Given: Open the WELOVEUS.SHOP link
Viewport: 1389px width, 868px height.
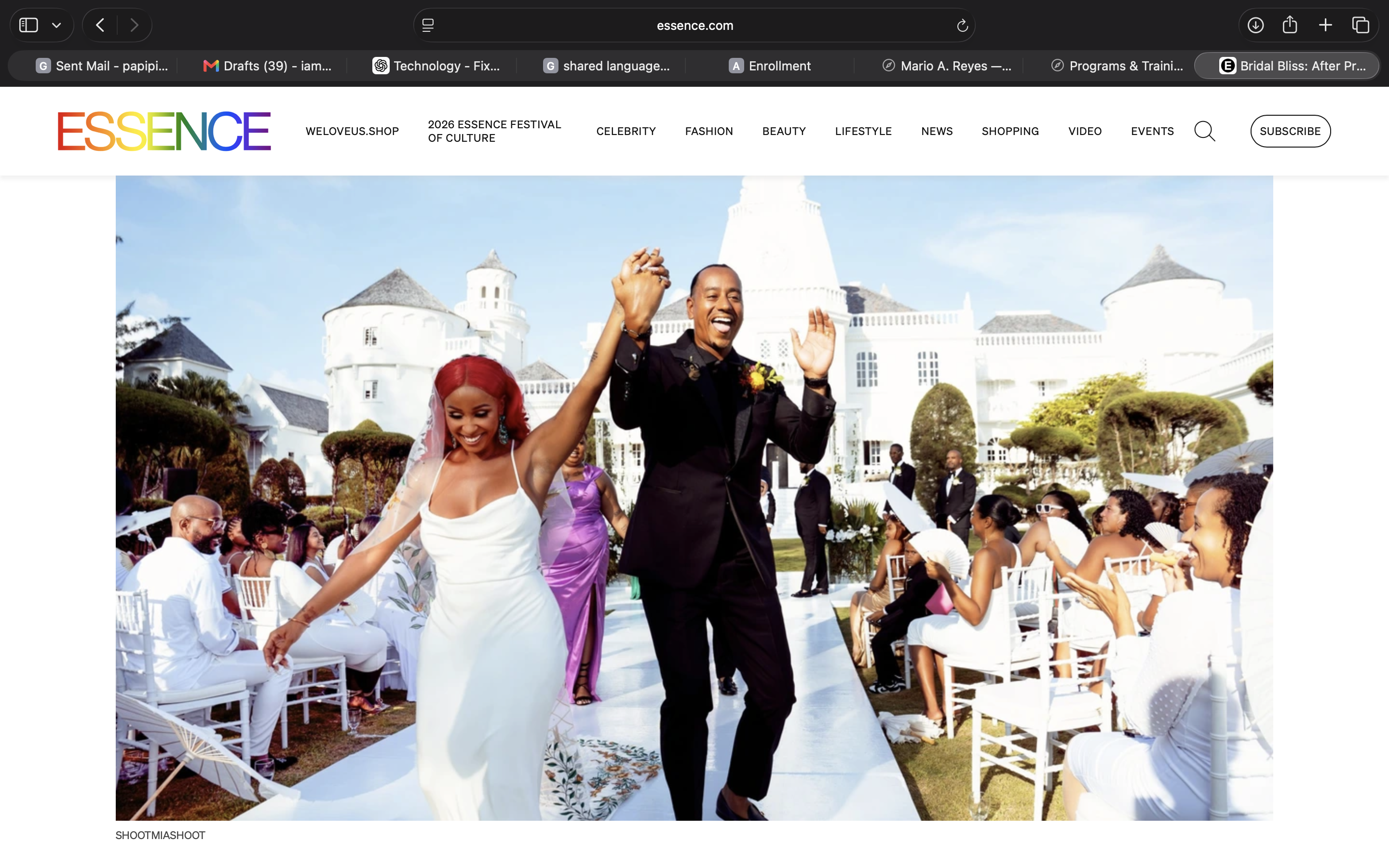Looking at the screenshot, I should tap(352, 132).
